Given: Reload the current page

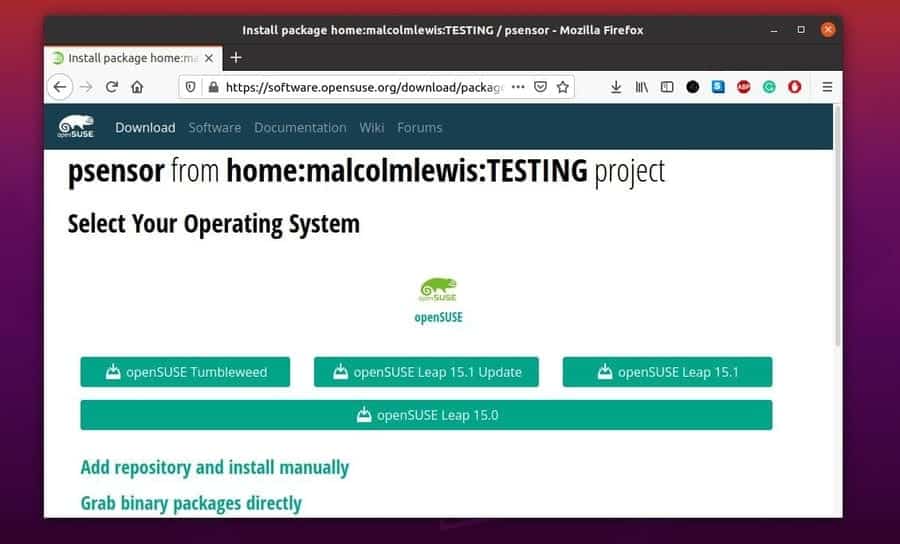Looking at the screenshot, I should tap(112, 87).
